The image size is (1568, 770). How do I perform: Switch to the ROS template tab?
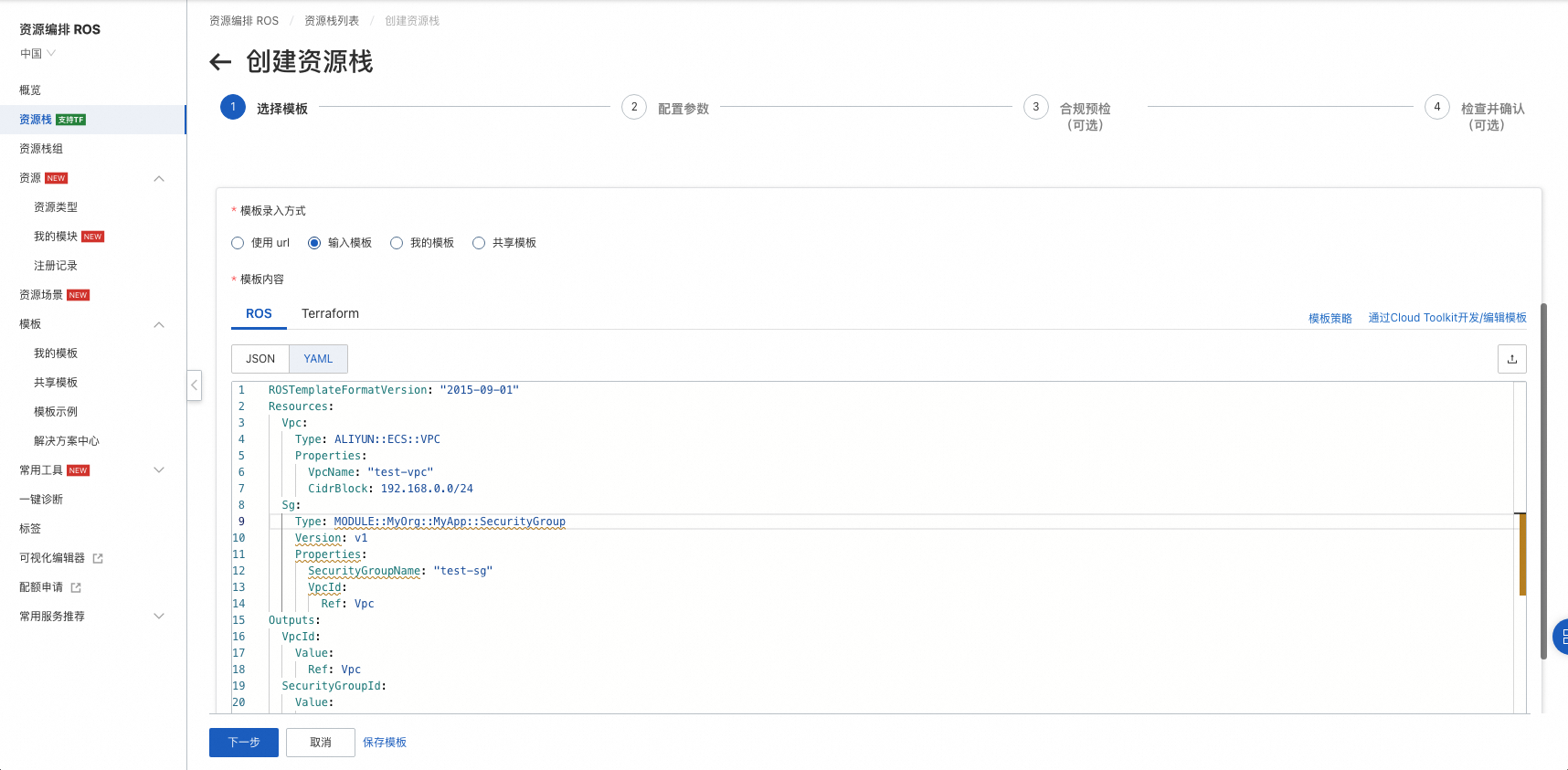pyautogui.click(x=259, y=313)
